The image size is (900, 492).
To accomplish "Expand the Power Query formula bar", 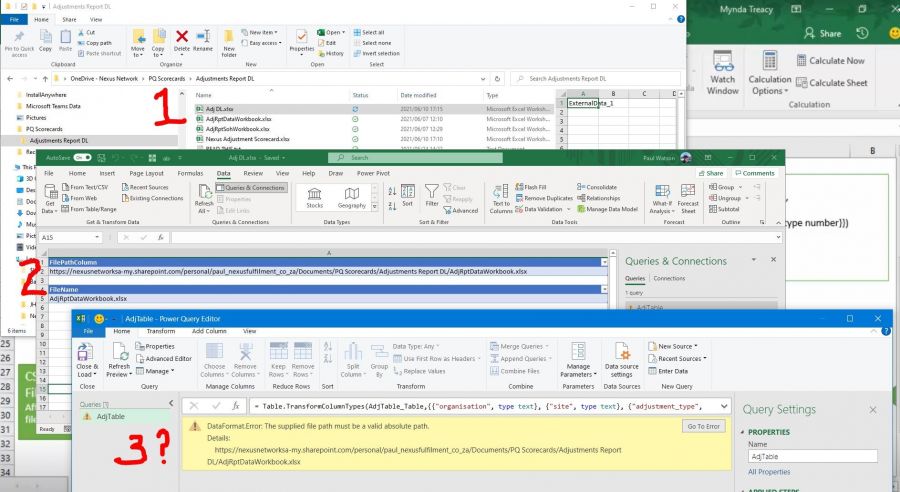I will tap(724, 406).
